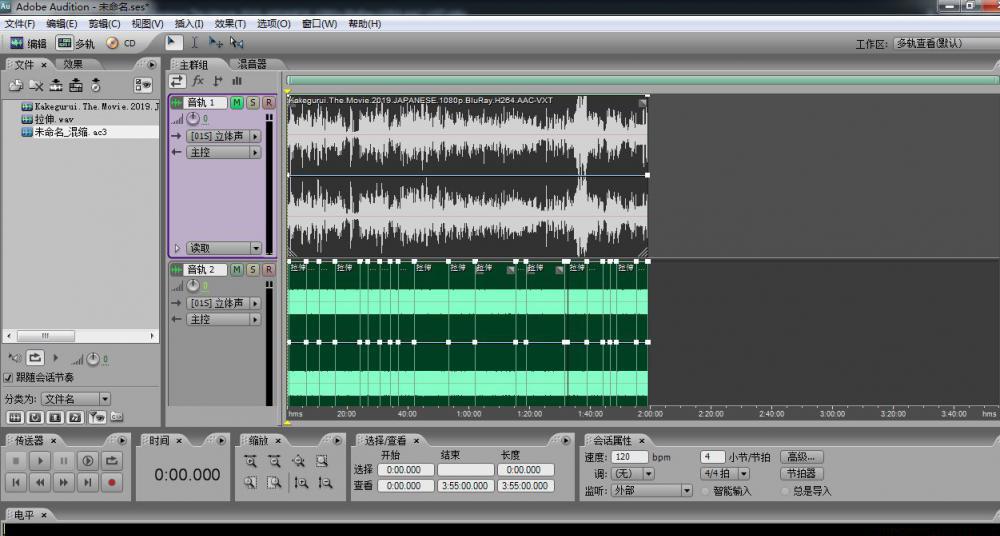Open Track 1 automation mode 读取 dropdown

[x=224, y=248]
